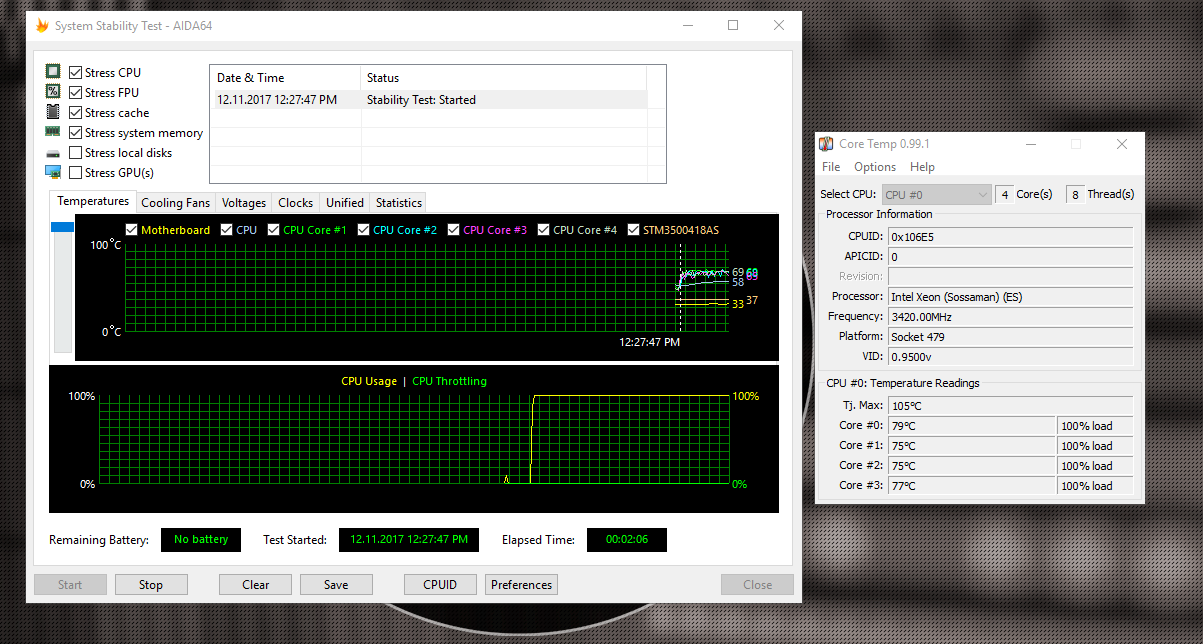Maximize the AIDA64 window
Screen dimensions: 1203x644
pos(733,25)
